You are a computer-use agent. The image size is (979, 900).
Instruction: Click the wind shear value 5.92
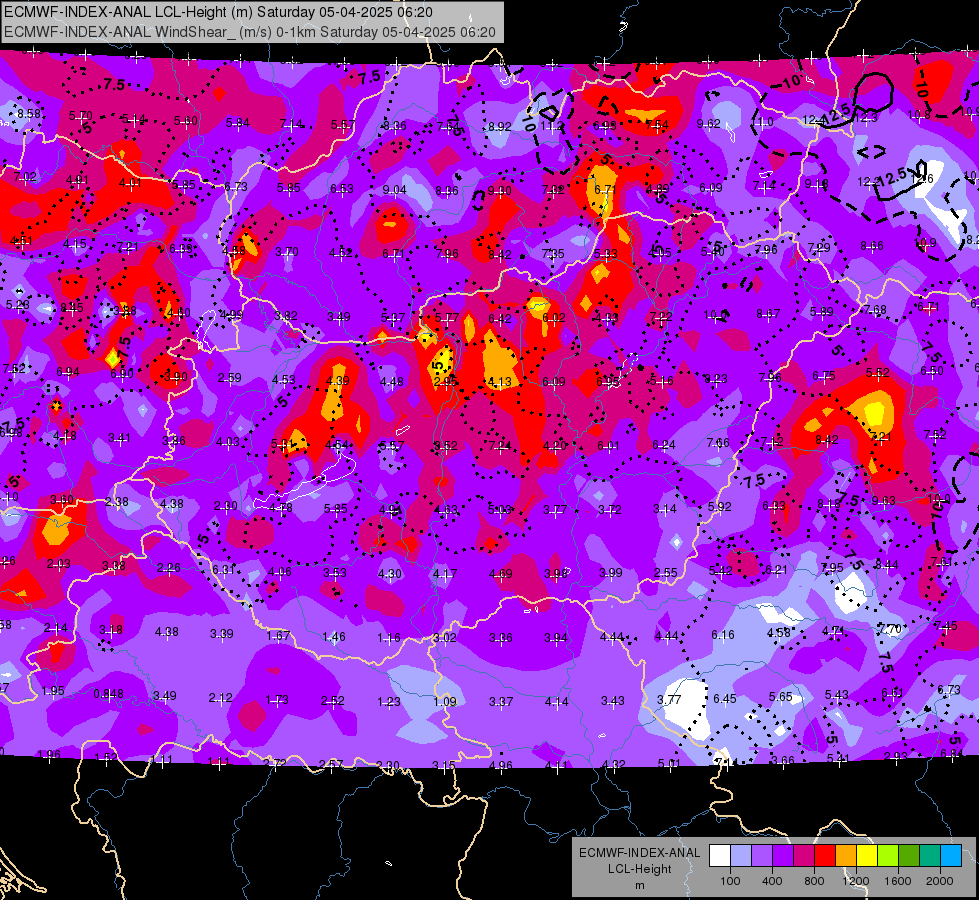click(719, 507)
